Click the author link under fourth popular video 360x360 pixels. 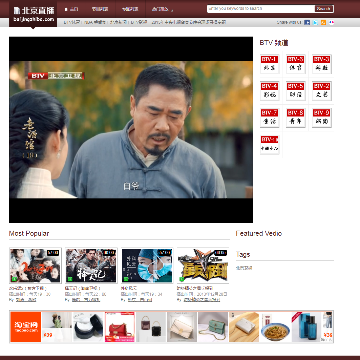[202, 300]
